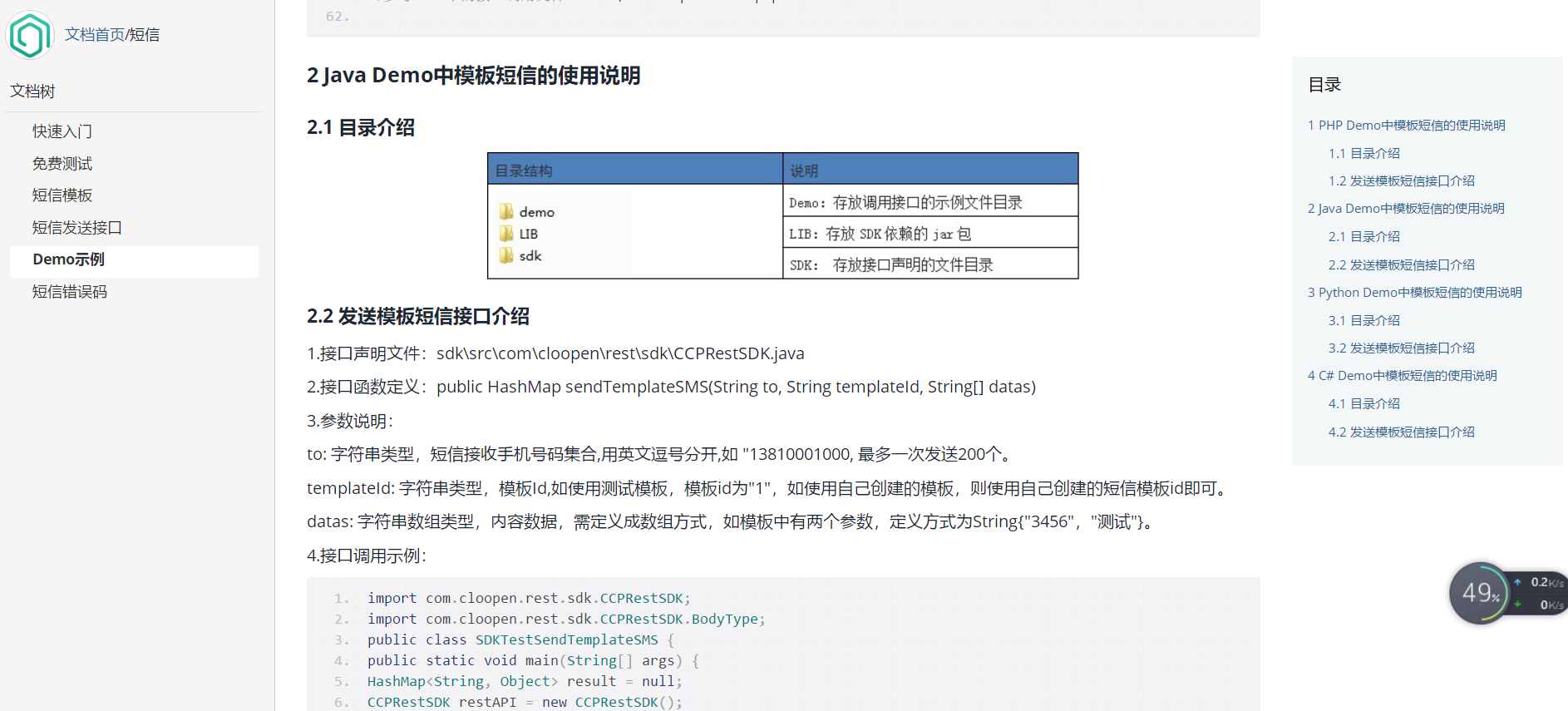Click the 'to:' parameter description line
The height and width of the screenshot is (711, 1568).
click(661, 455)
